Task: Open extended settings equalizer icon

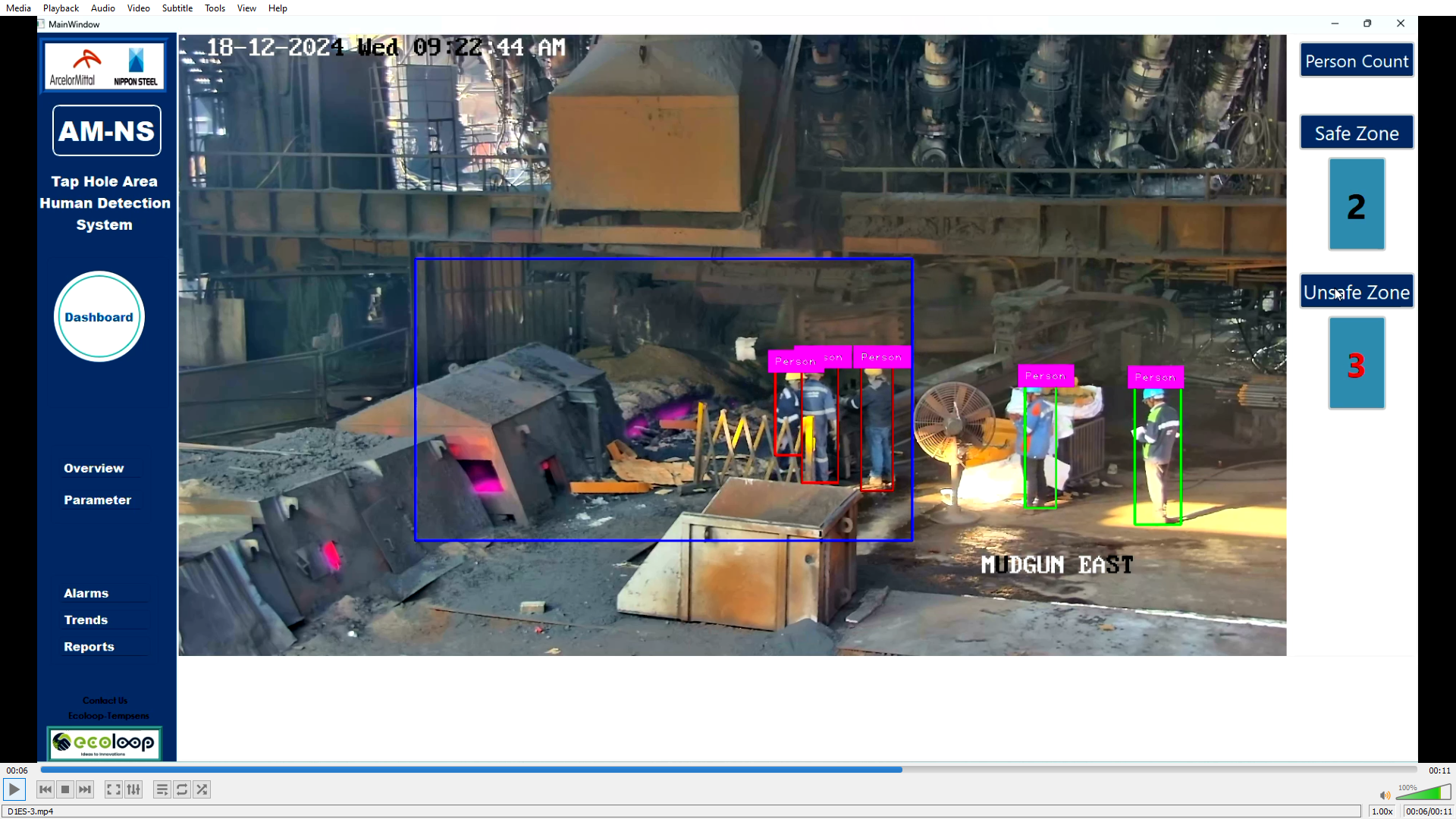Action: coord(133,789)
